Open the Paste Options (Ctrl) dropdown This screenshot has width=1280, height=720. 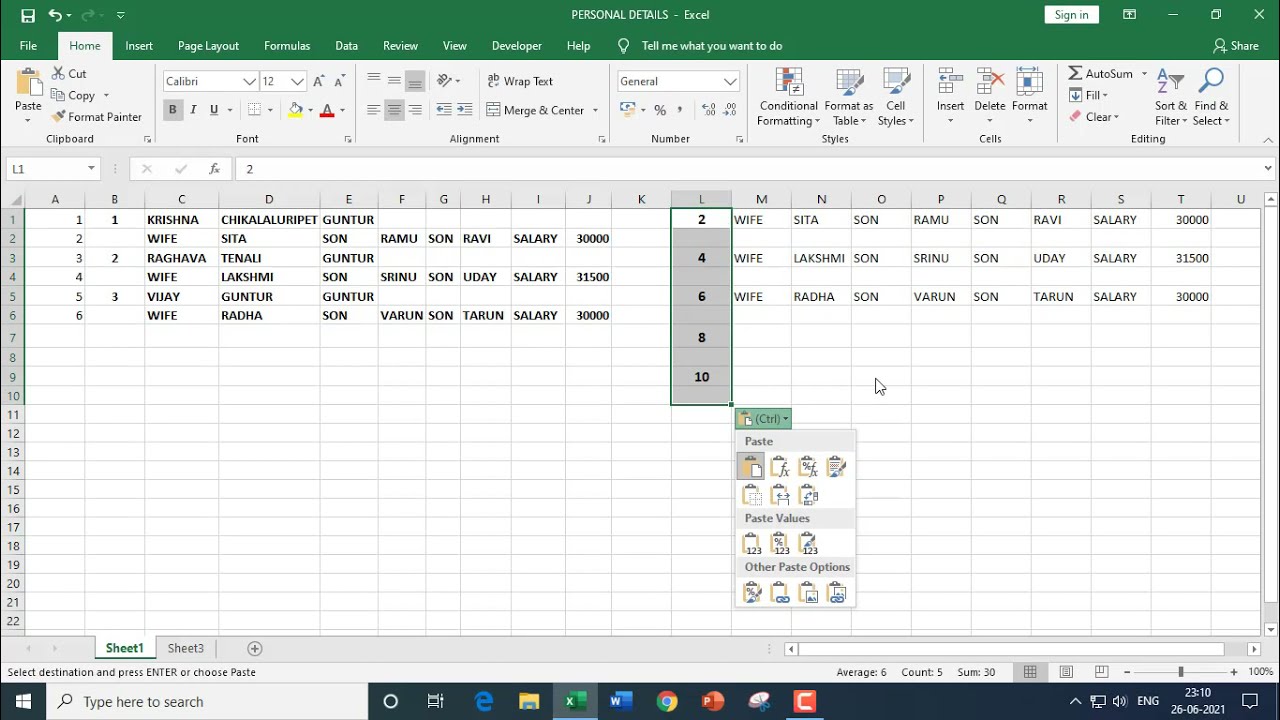(765, 419)
